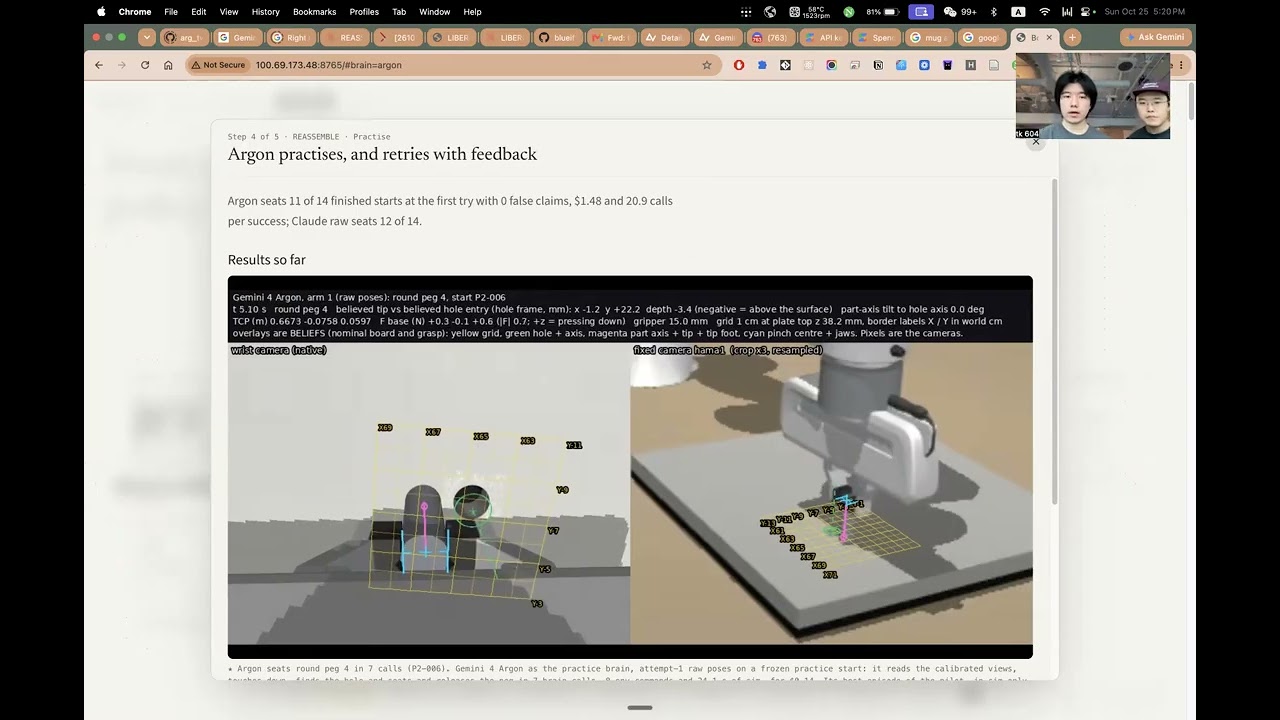Image resolution: width=1280 pixels, height=720 pixels.
Task: Open the browser home page
Action: pyautogui.click(x=168, y=65)
